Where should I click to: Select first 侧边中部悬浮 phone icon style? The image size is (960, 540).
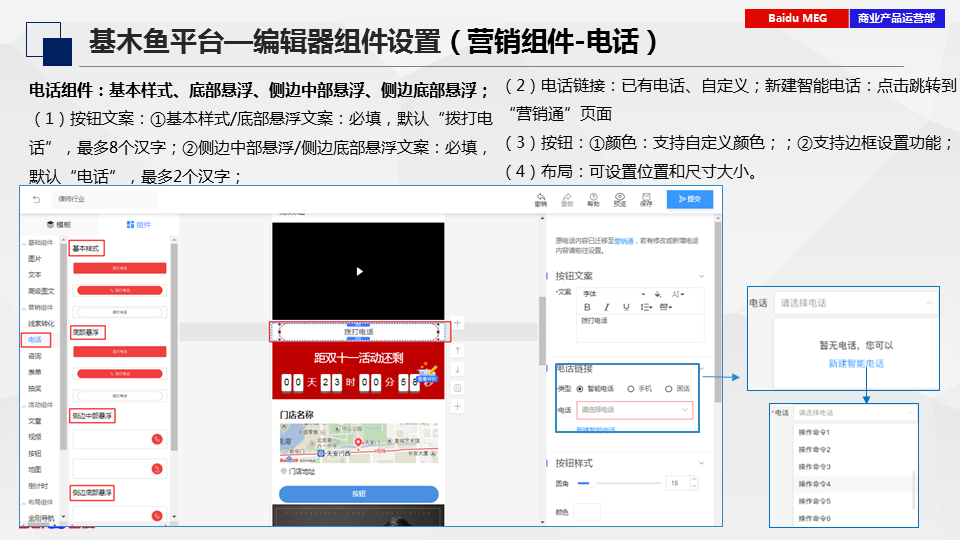coord(157,439)
